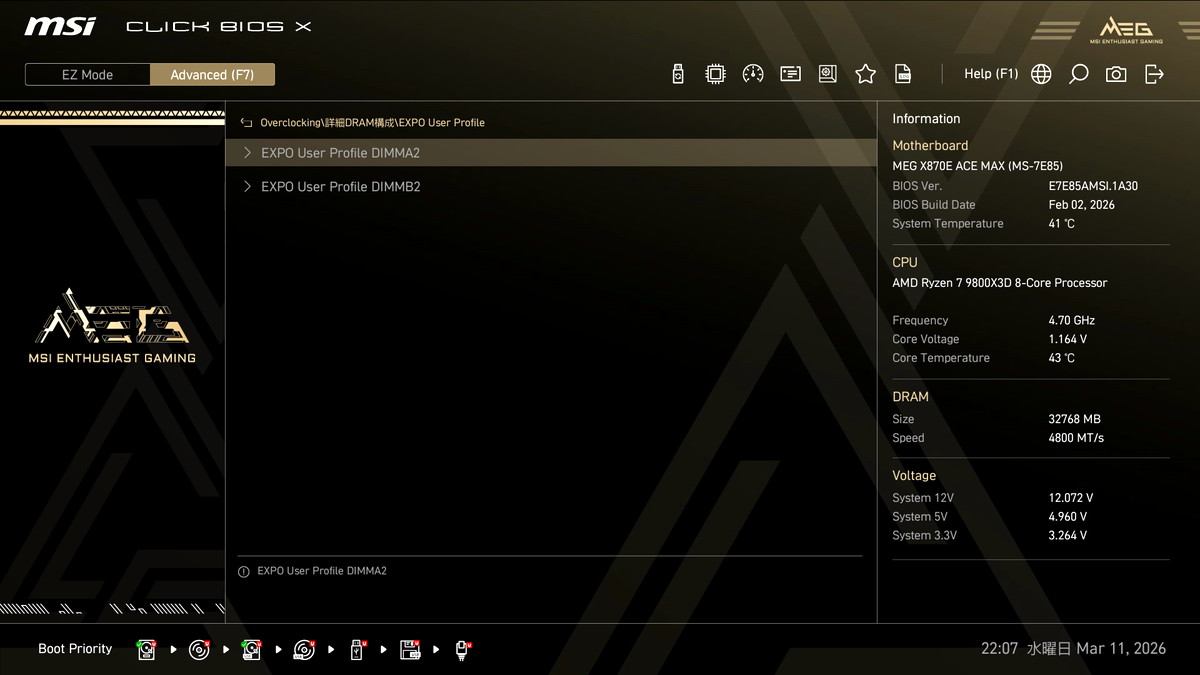Open the M-Flash USB update icon
1200x675 pixels.
pos(678,74)
